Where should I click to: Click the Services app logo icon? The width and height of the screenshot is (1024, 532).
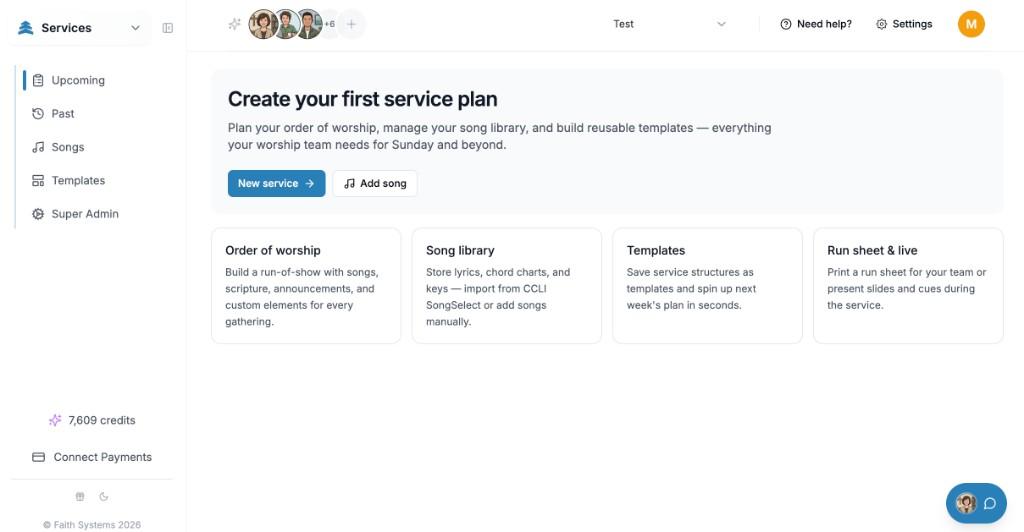25,27
